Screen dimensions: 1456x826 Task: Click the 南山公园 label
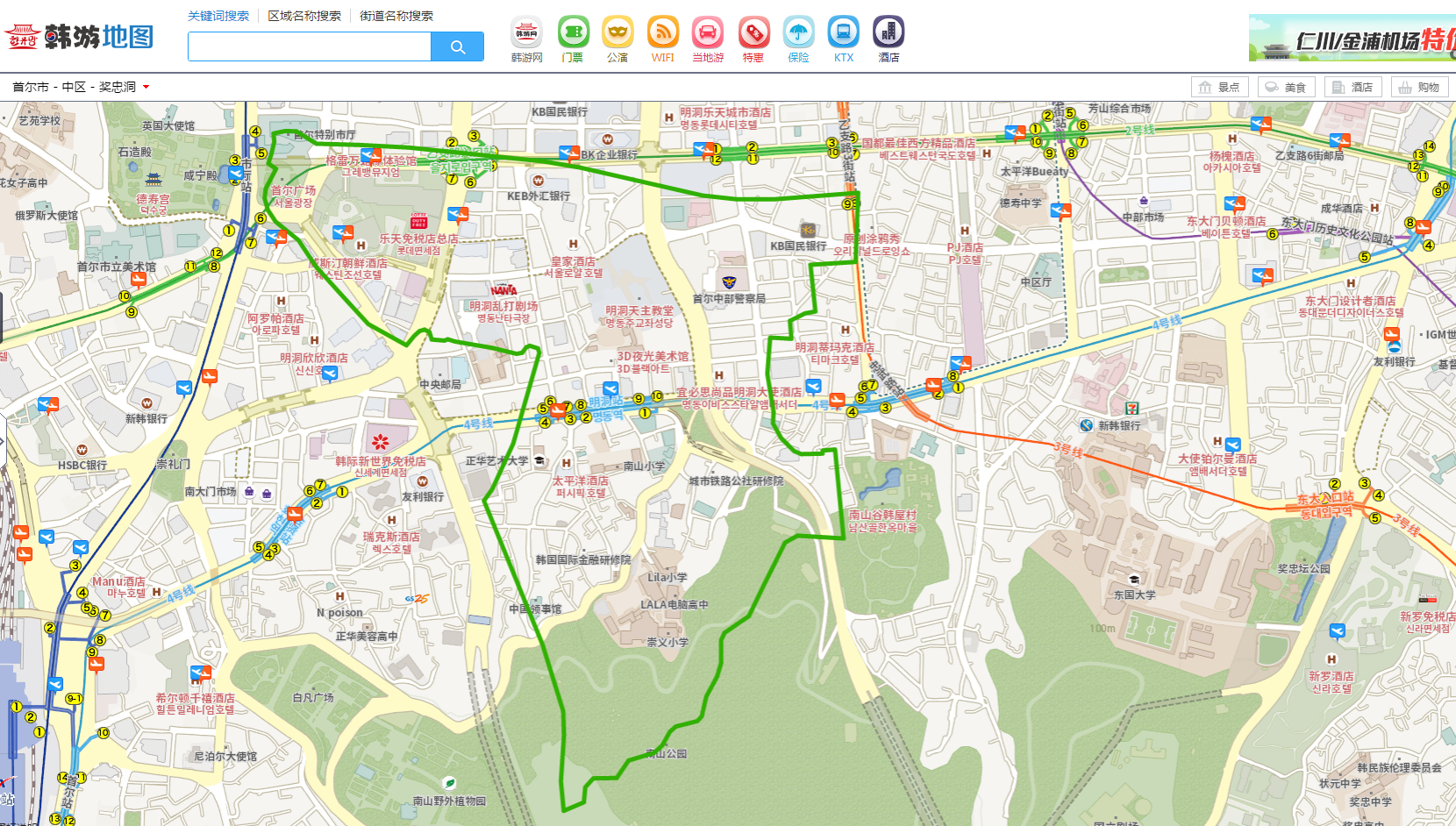(667, 753)
